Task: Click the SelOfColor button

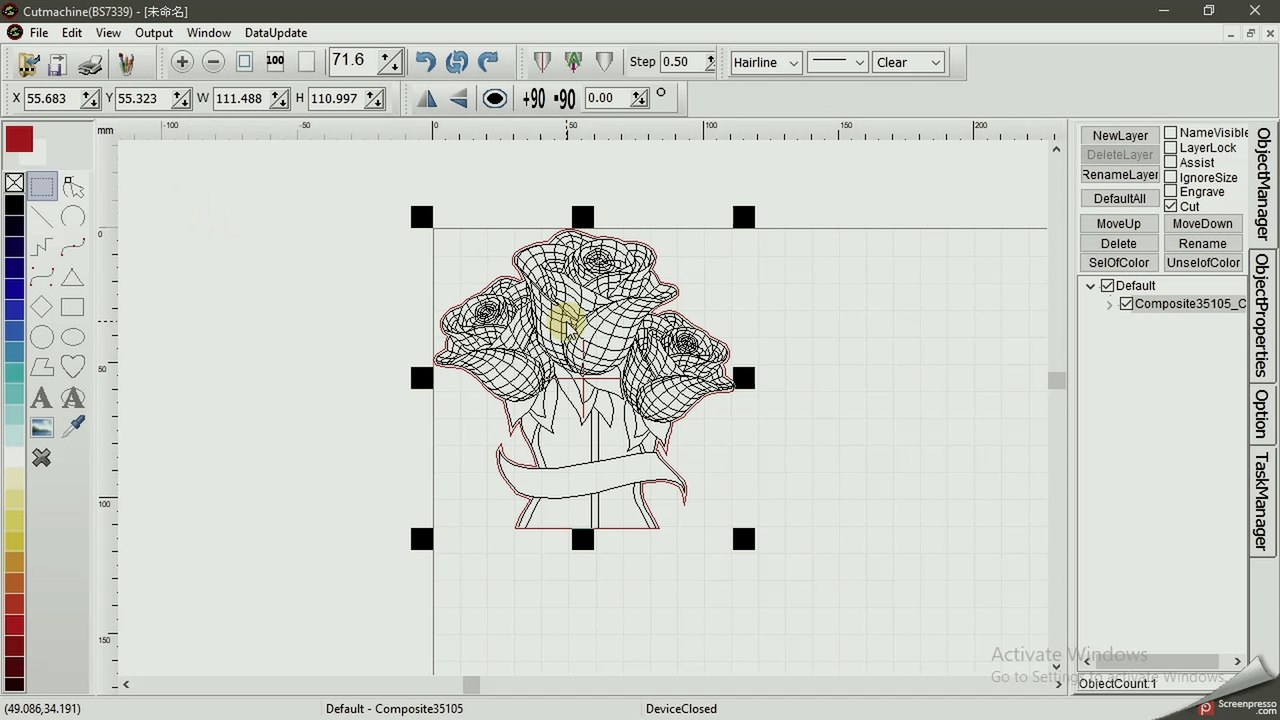Action: 1119,263
